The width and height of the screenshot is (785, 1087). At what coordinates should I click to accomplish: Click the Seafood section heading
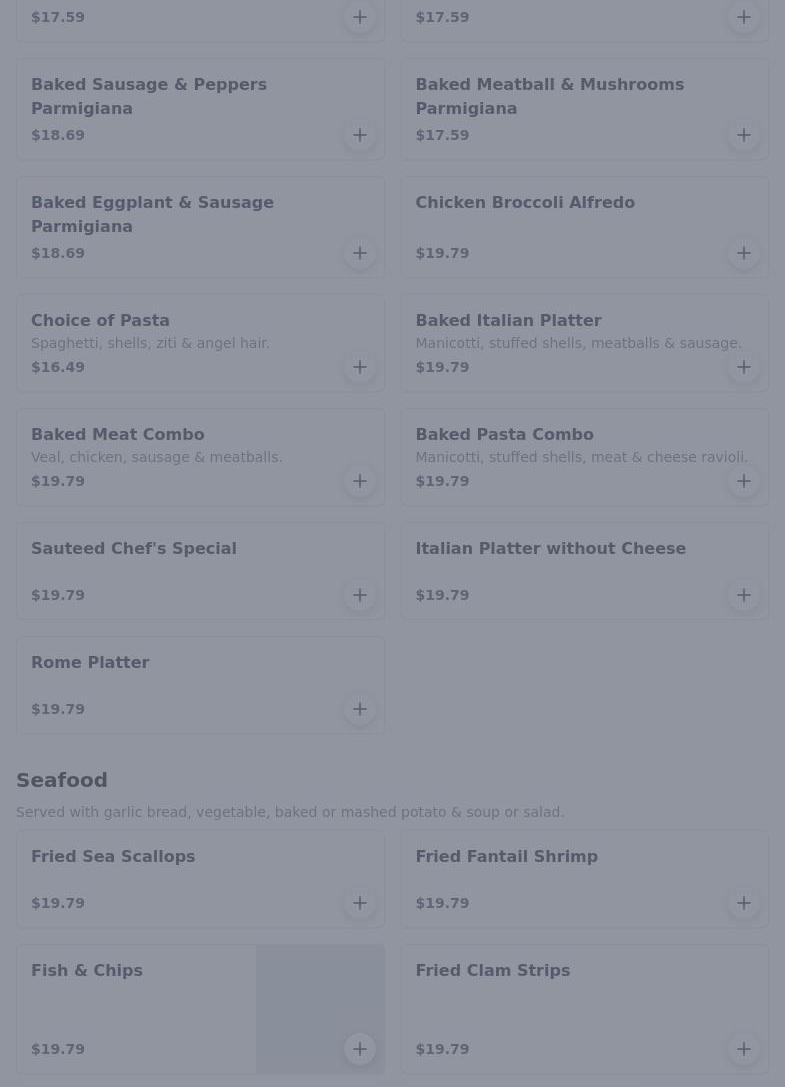(61, 780)
